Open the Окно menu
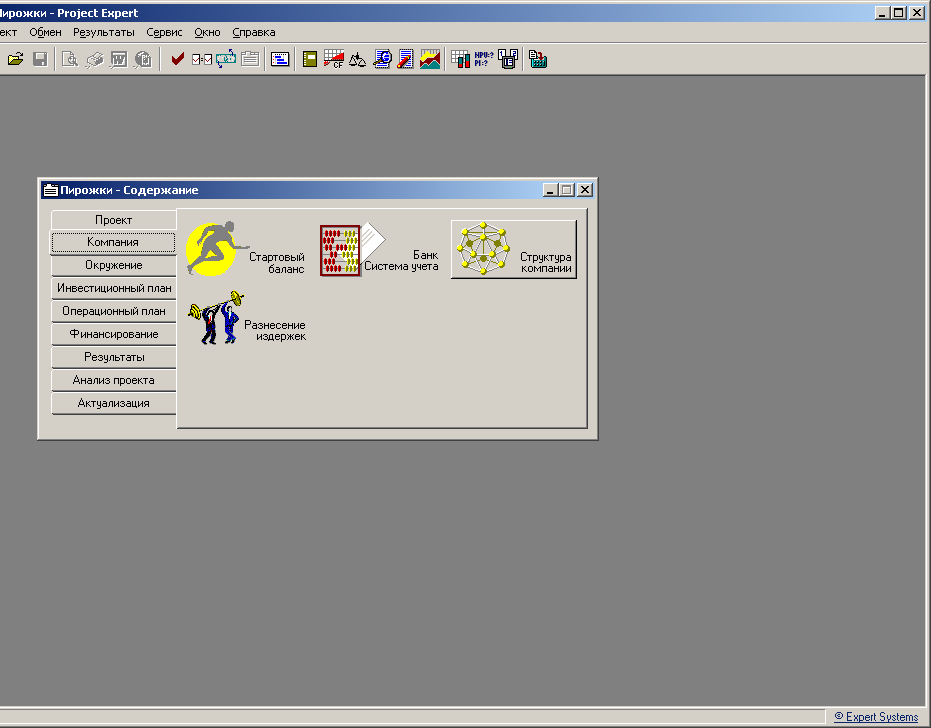This screenshot has height=728, width=931. coord(207,32)
